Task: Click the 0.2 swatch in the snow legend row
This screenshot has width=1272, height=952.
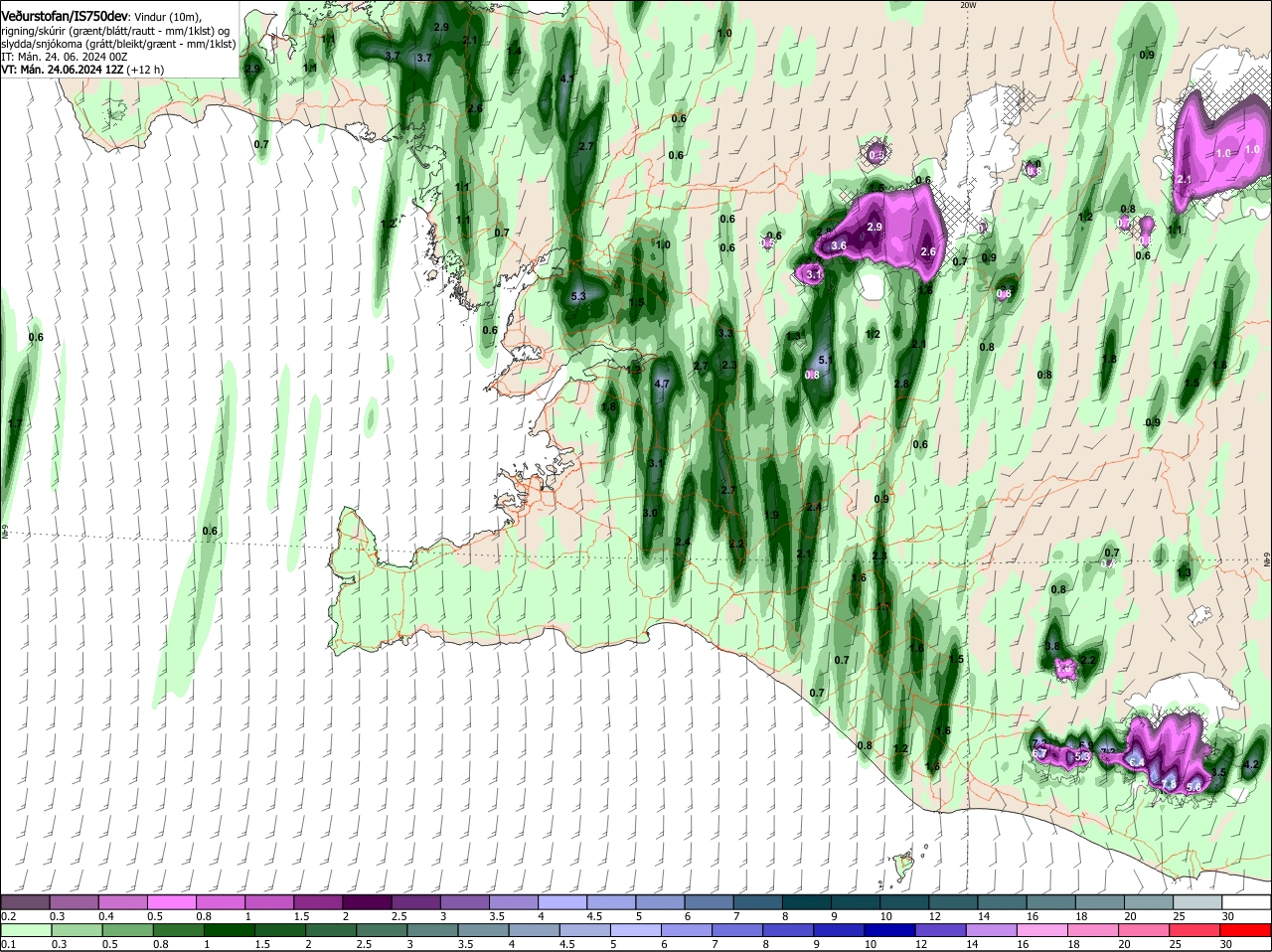Action: pyautogui.click(x=25, y=901)
